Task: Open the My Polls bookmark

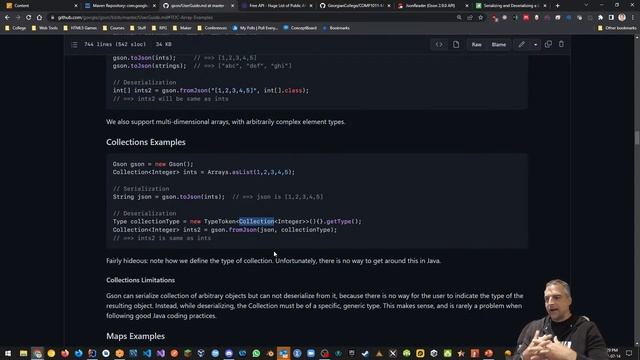Action: pyautogui.click(x=255, y=28)
